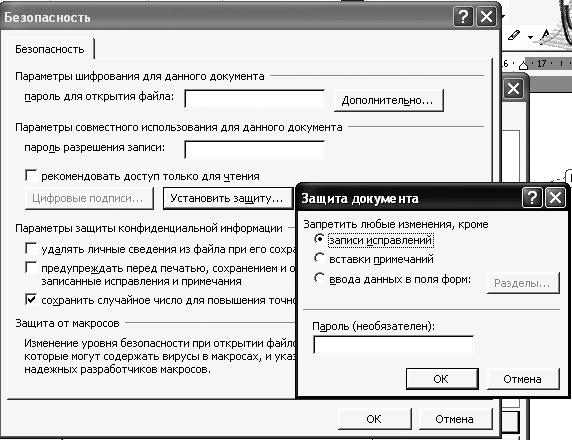Select the вставки примечаний radio option

coord(319,258)
